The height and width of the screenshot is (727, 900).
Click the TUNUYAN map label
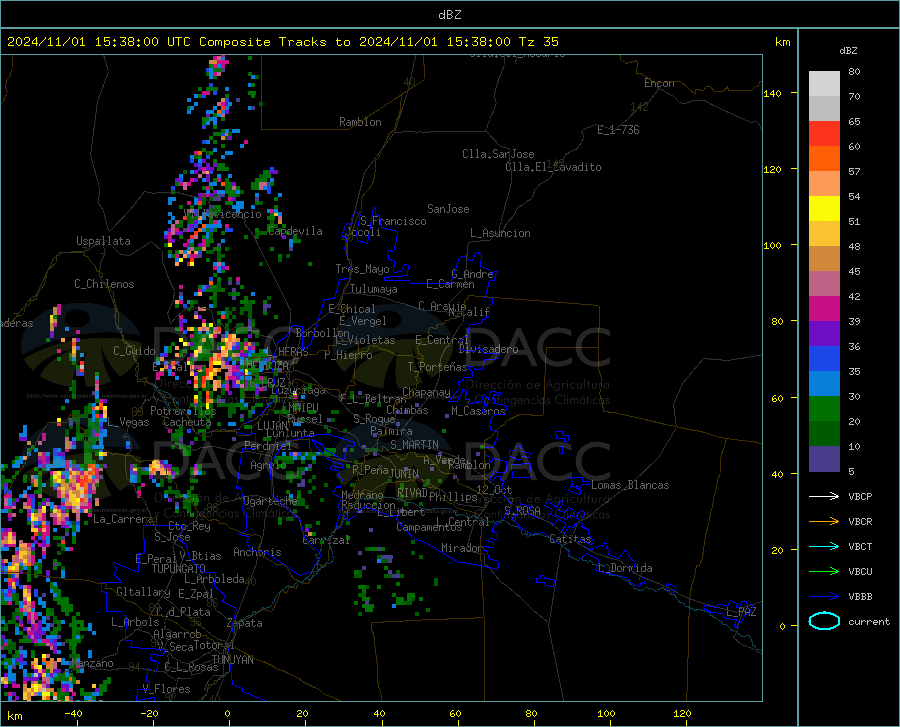pyautogui.click(x=232, y=660)
